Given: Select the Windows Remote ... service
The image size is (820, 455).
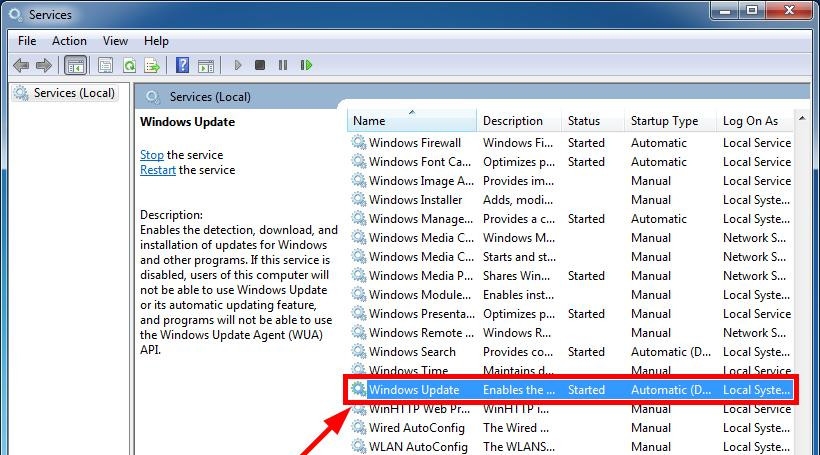Looking at the screenshot, I should click(421, 333).
